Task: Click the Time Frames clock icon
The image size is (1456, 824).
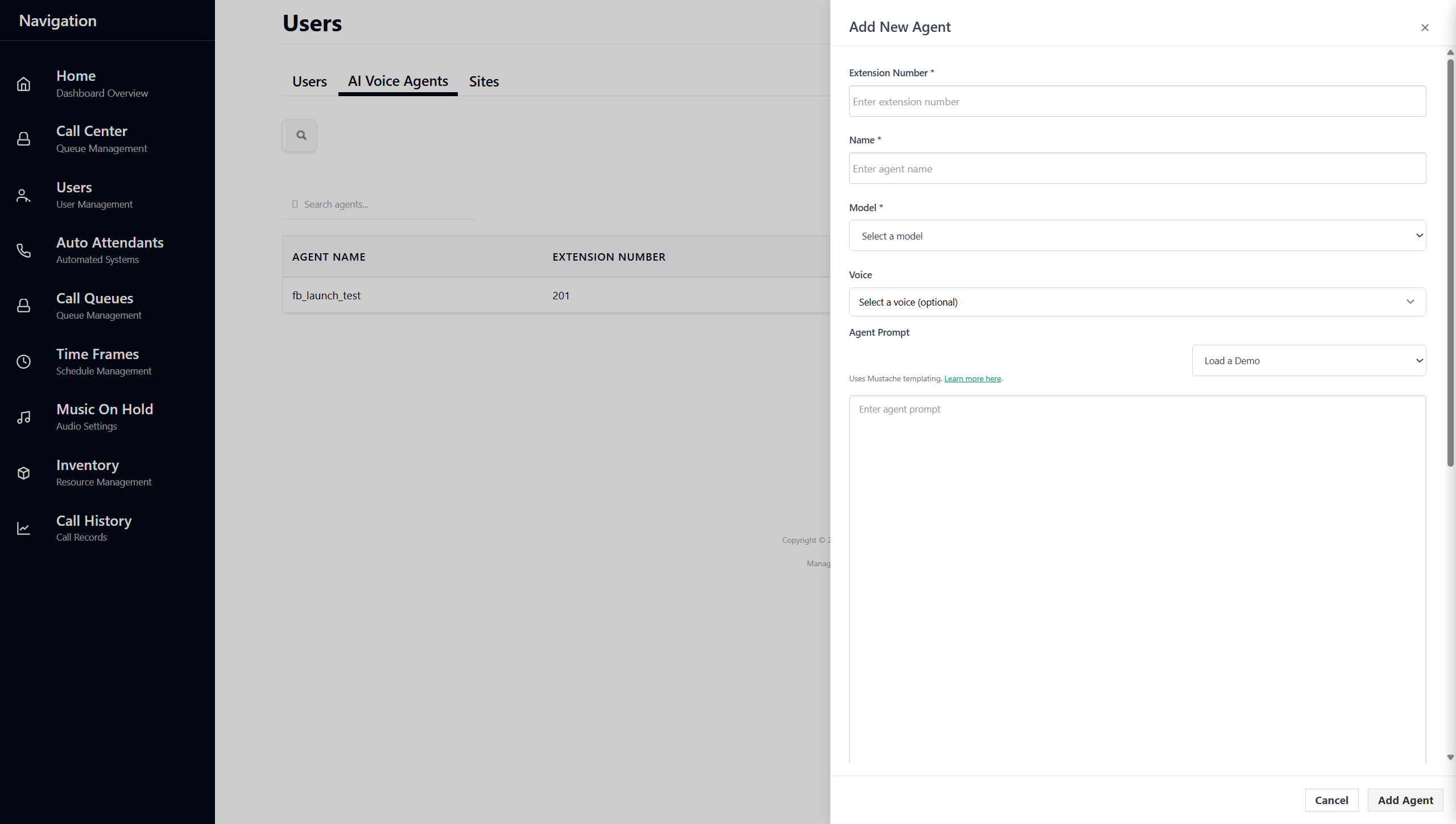Action: tap(23, 362)
